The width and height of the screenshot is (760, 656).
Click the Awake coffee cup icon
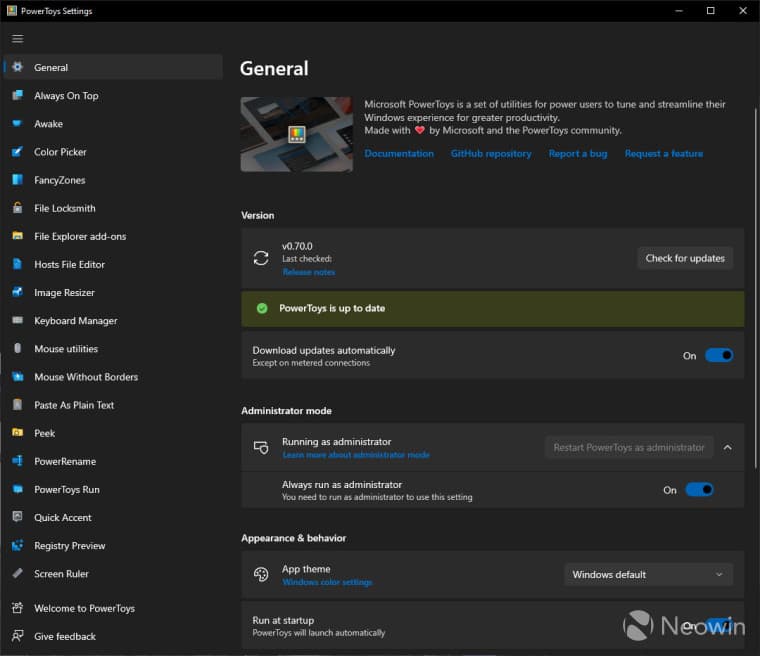pos(17,124)
